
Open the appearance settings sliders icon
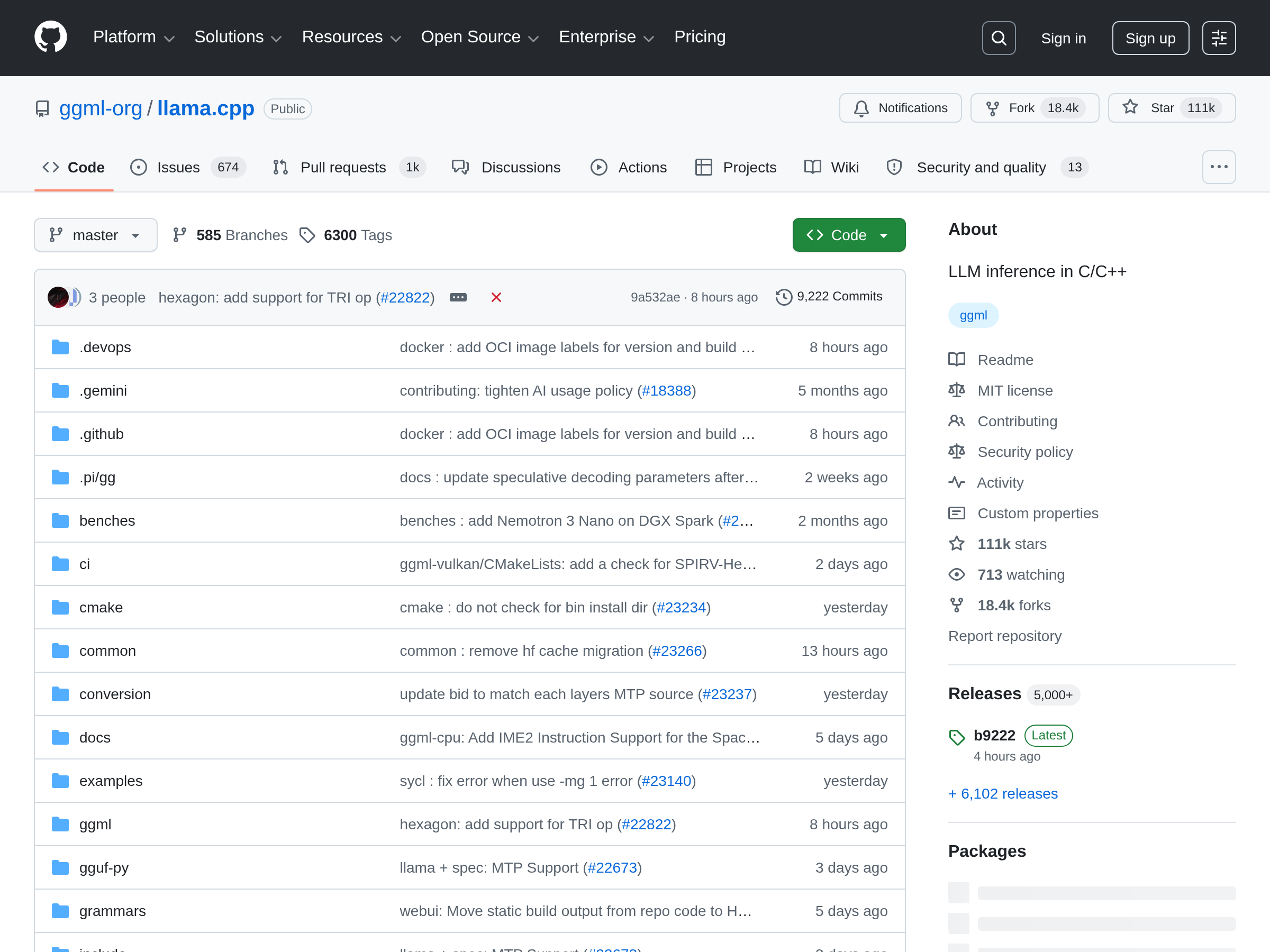1218,38
